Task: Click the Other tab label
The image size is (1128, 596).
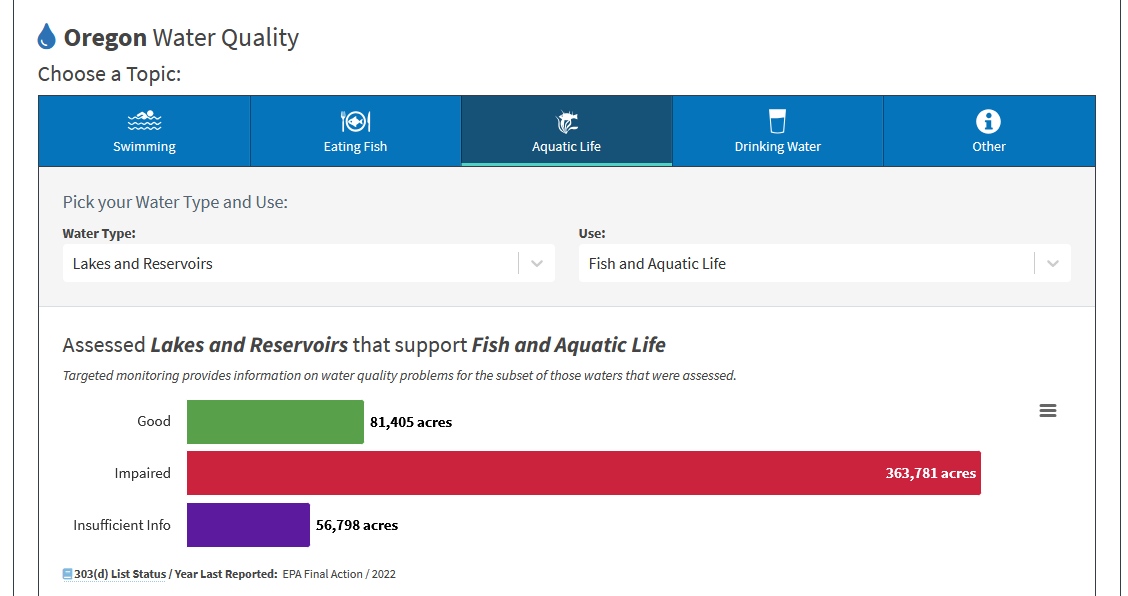Action: click(988, 147)
